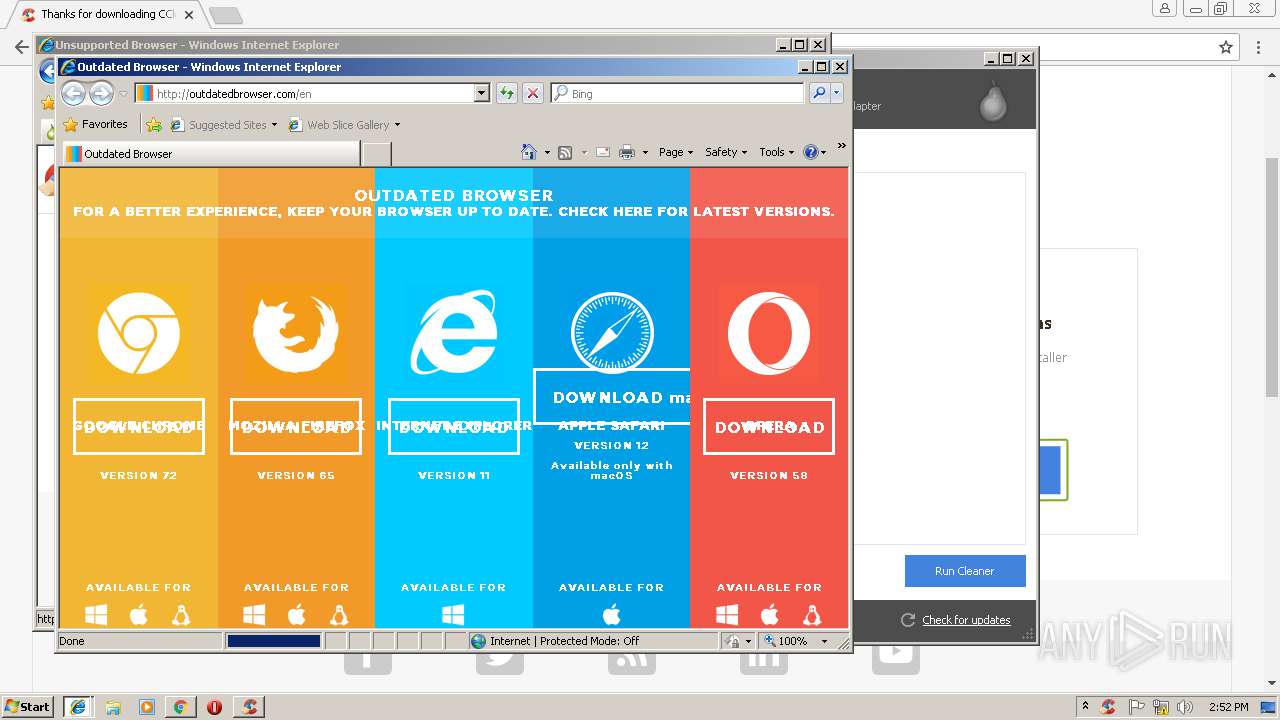Click the Home icon in command bar
The height and width of the screenshot is (720, 1280).
tap(529, 152)
